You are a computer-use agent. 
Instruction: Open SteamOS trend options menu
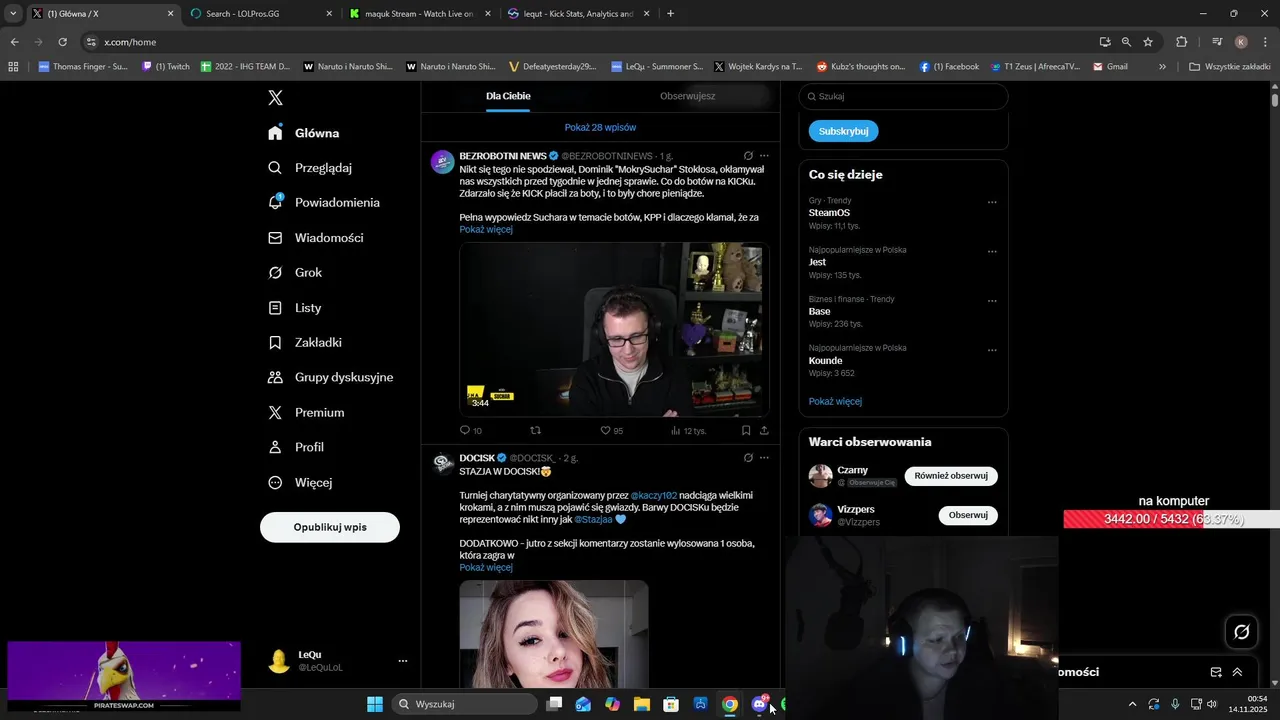tap(992, 202)
